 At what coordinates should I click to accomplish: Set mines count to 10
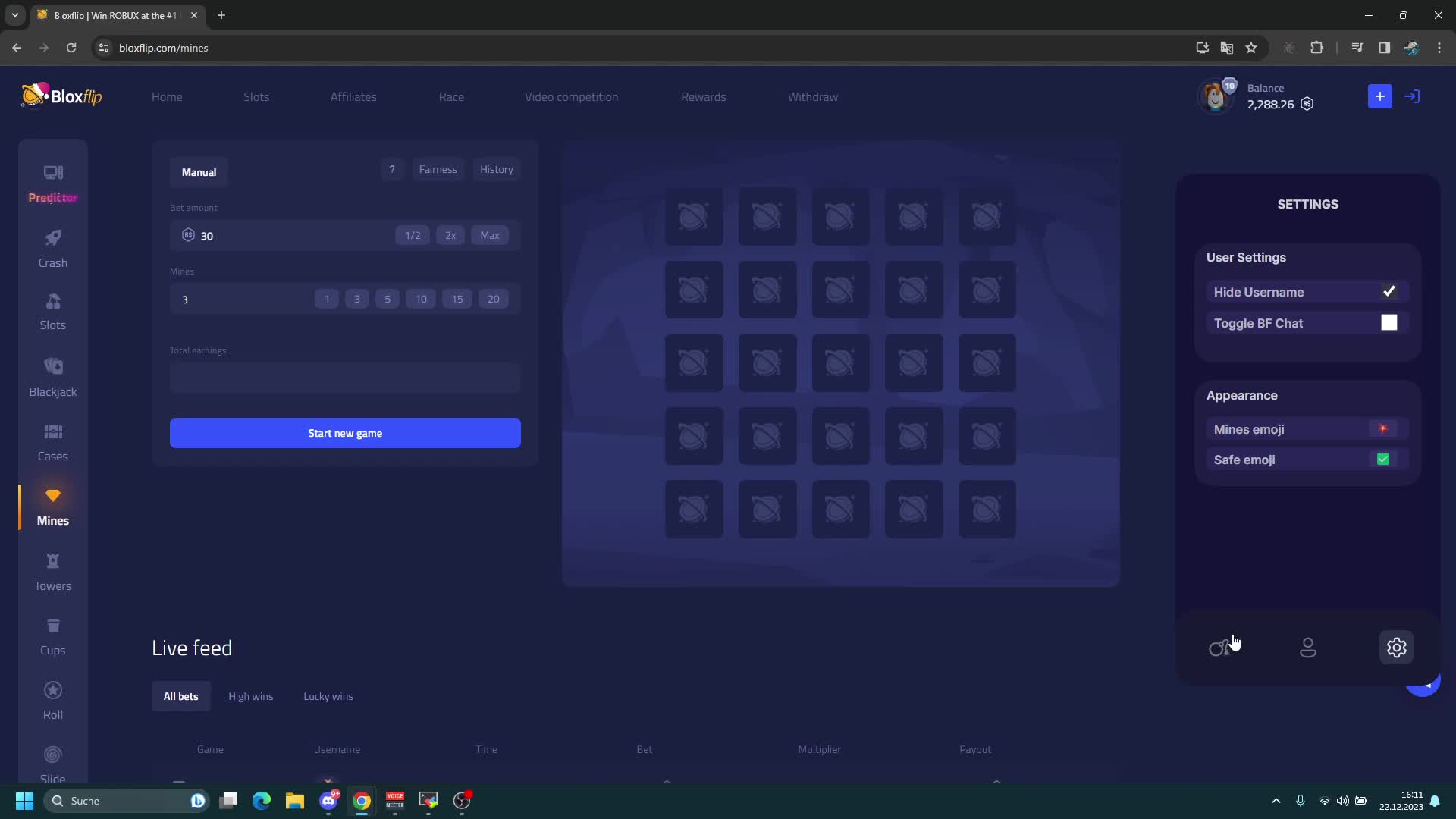[x=421, y=300]
